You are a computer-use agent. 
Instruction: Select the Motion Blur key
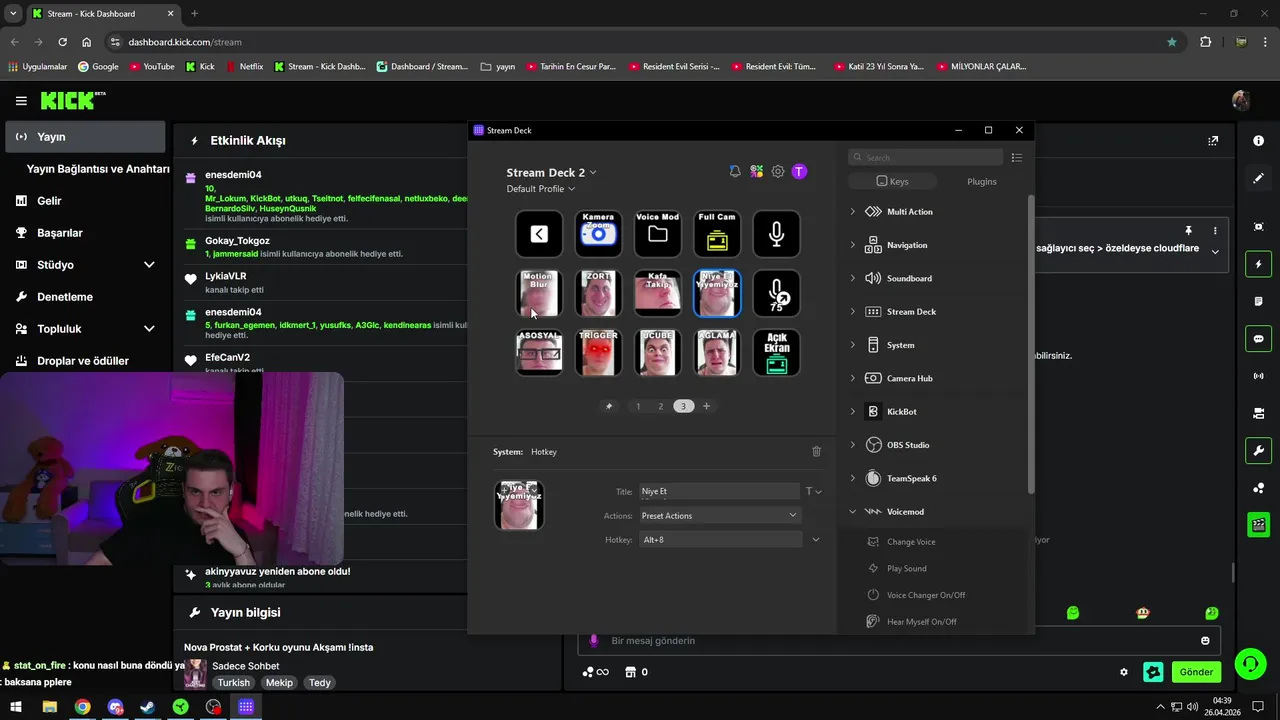pyautogui.click(x=539, y=293)
